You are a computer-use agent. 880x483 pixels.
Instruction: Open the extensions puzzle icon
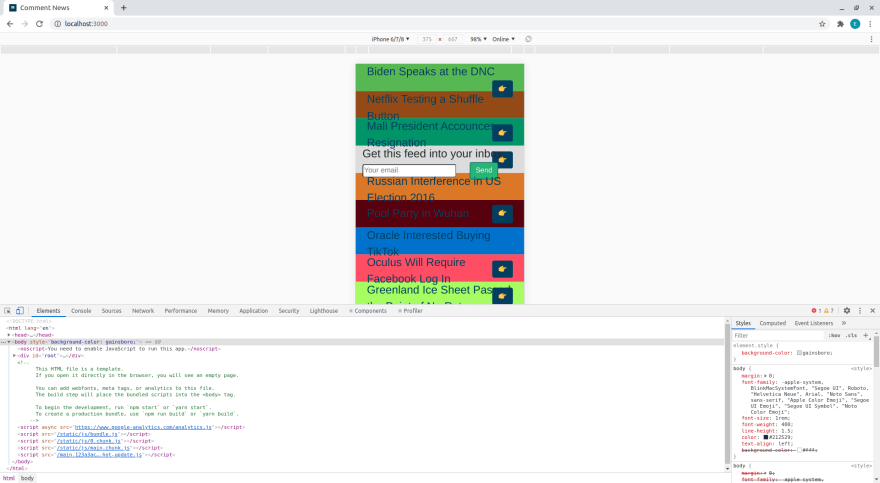coord(840,24)
